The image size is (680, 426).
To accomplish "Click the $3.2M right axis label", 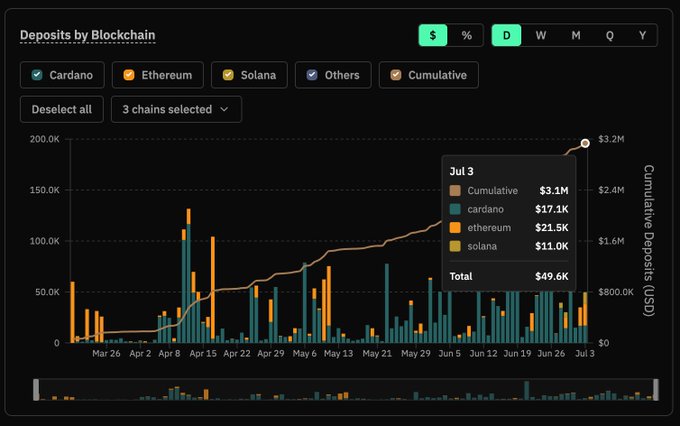I will tap(611, 139).
